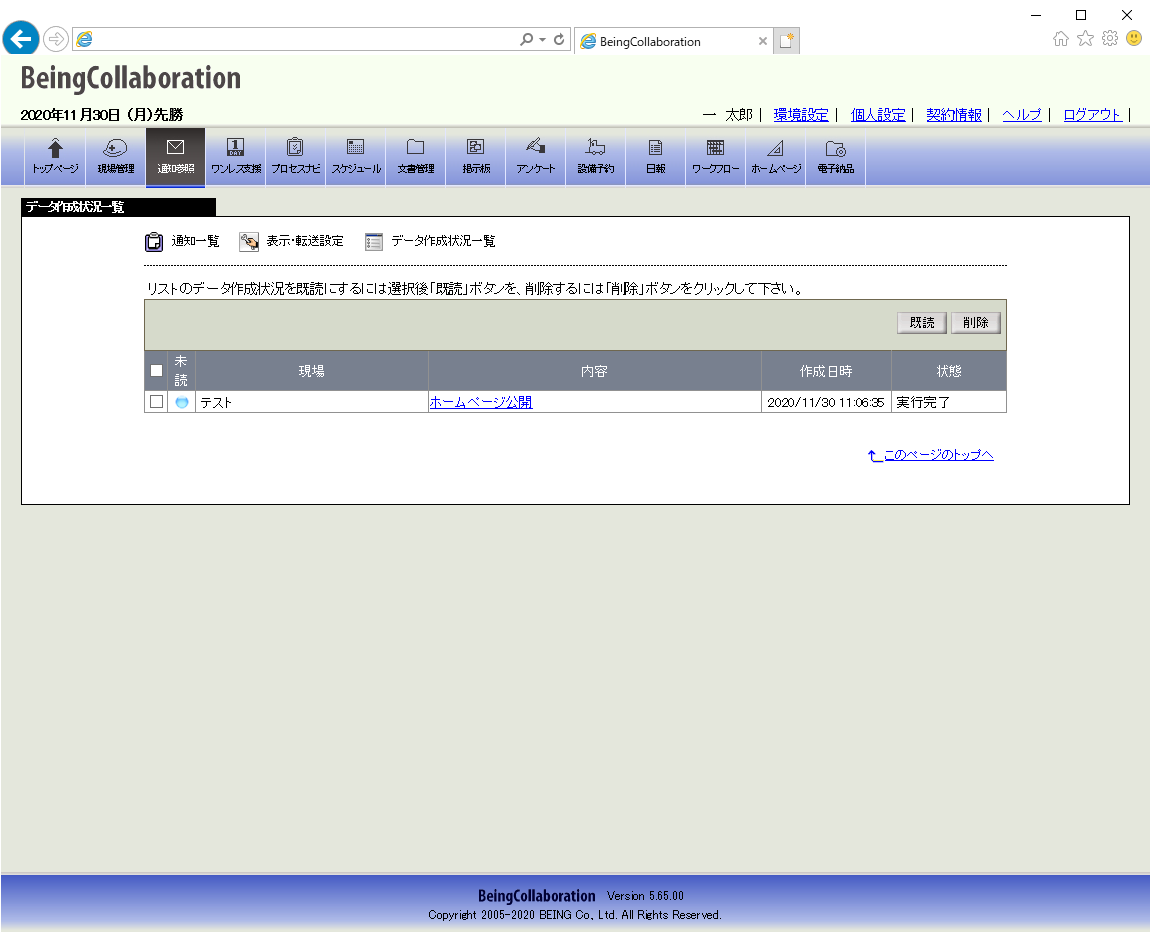Open スケジュール calendar module

(356, 156)
